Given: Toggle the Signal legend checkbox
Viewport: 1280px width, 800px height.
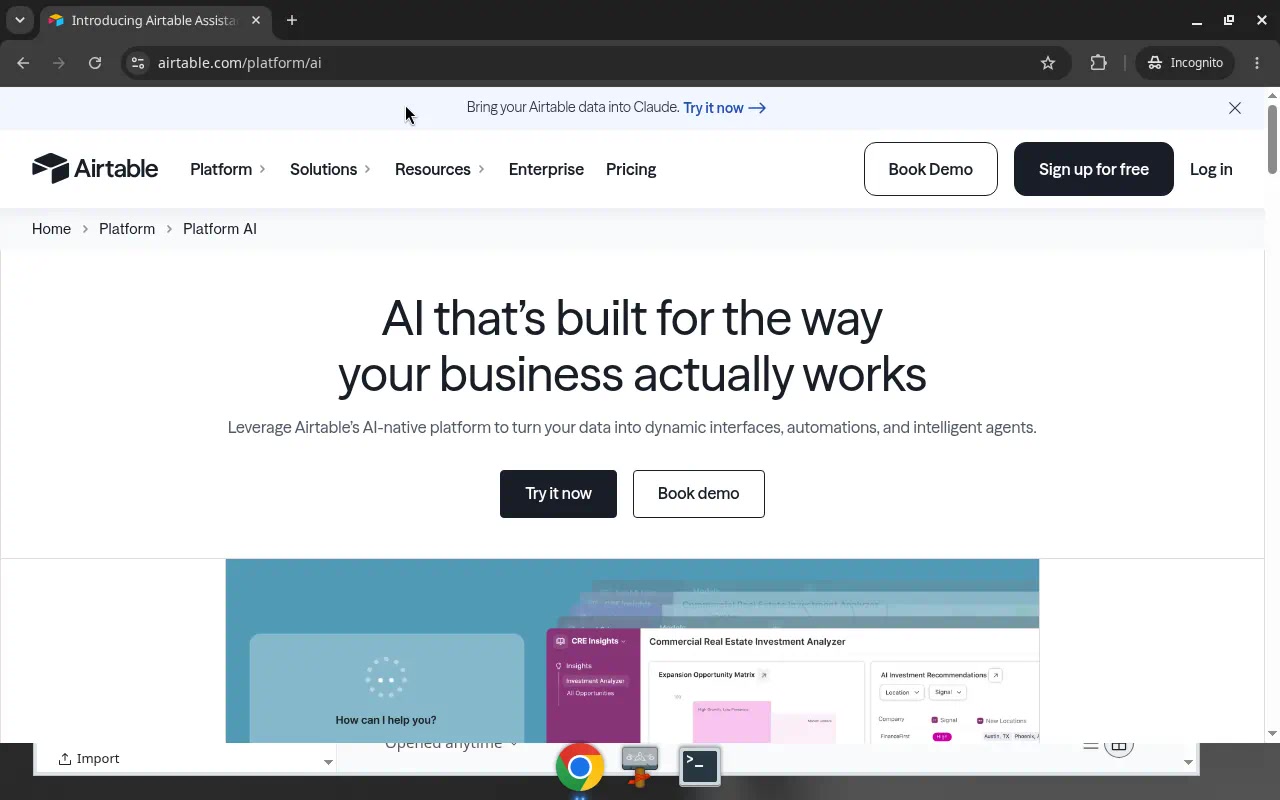Looking at the screenshot, I should 935,720.
